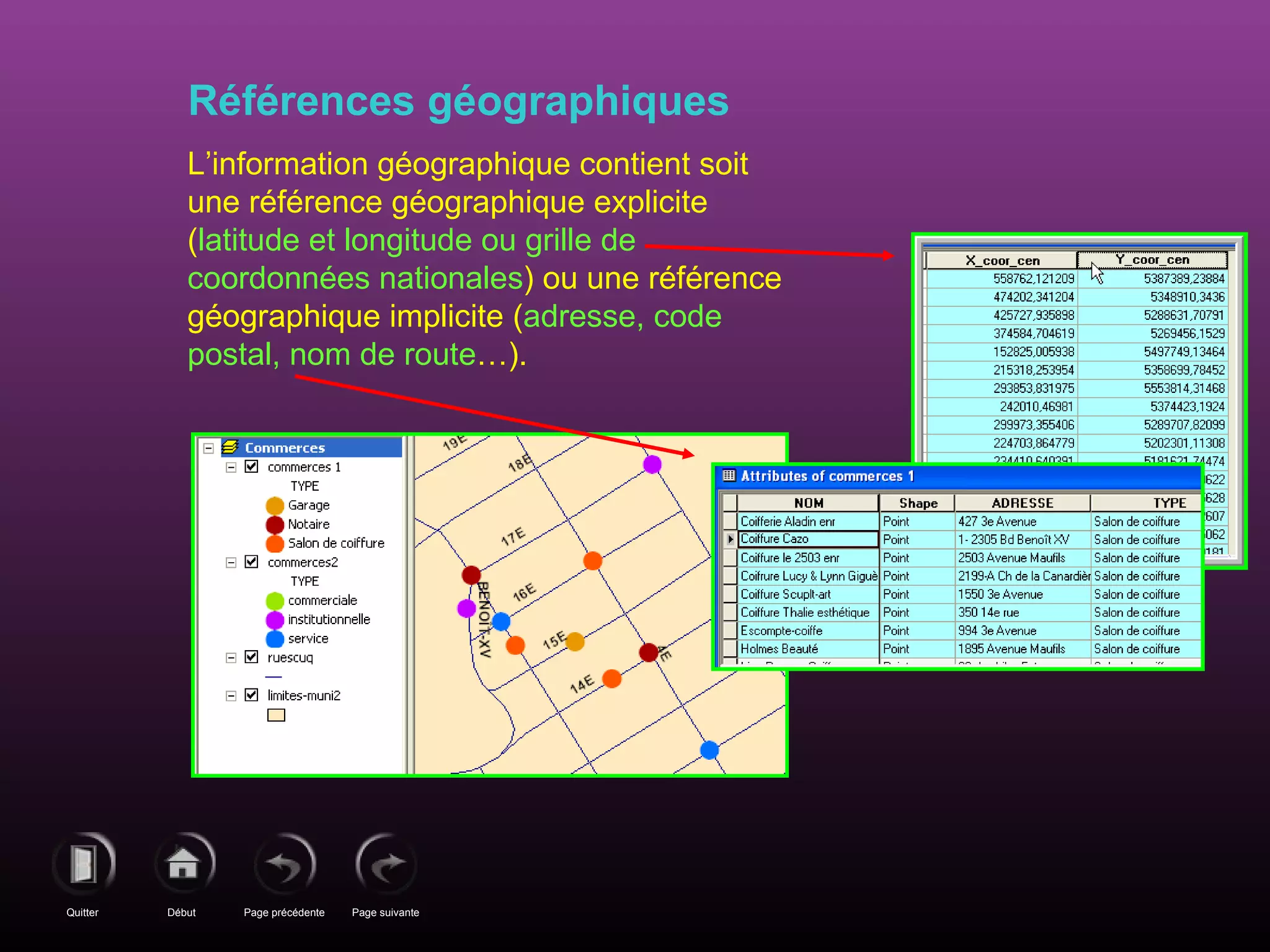This screenshot has height=952, width=1270.
Task: Click the Notaire dark red legend symbol
Action: (x=275, y=524)
